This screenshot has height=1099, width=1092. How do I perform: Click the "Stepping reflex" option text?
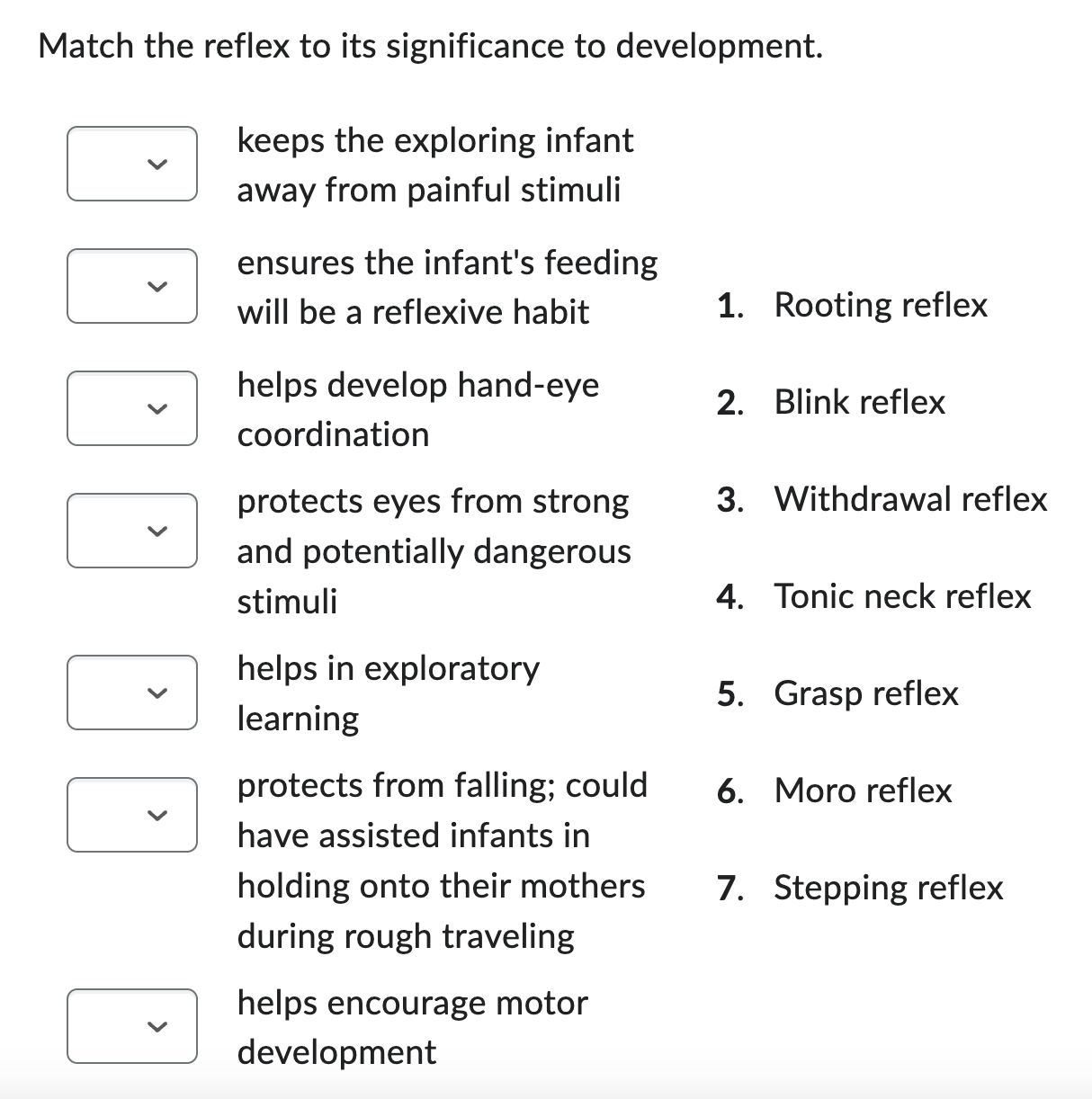tap(888, 888)
